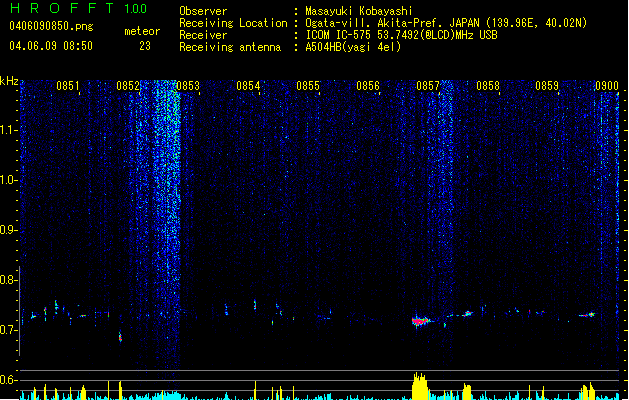Click the 0856 time marker

click(368, 86)
